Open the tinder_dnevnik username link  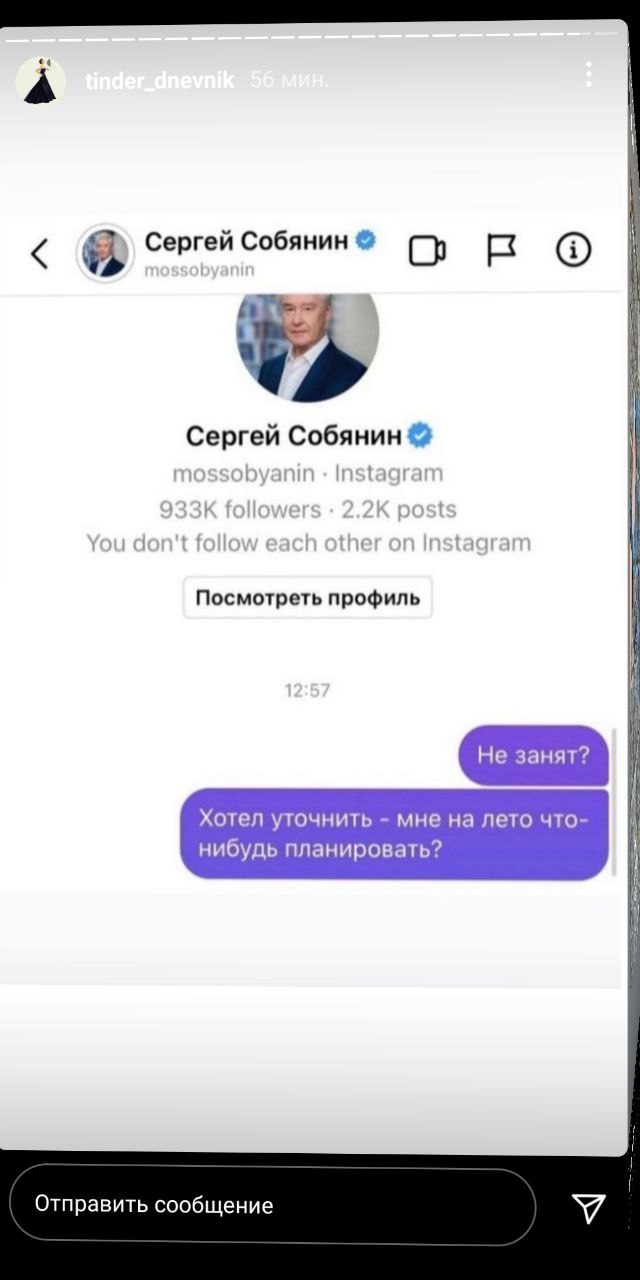[160, 80]
